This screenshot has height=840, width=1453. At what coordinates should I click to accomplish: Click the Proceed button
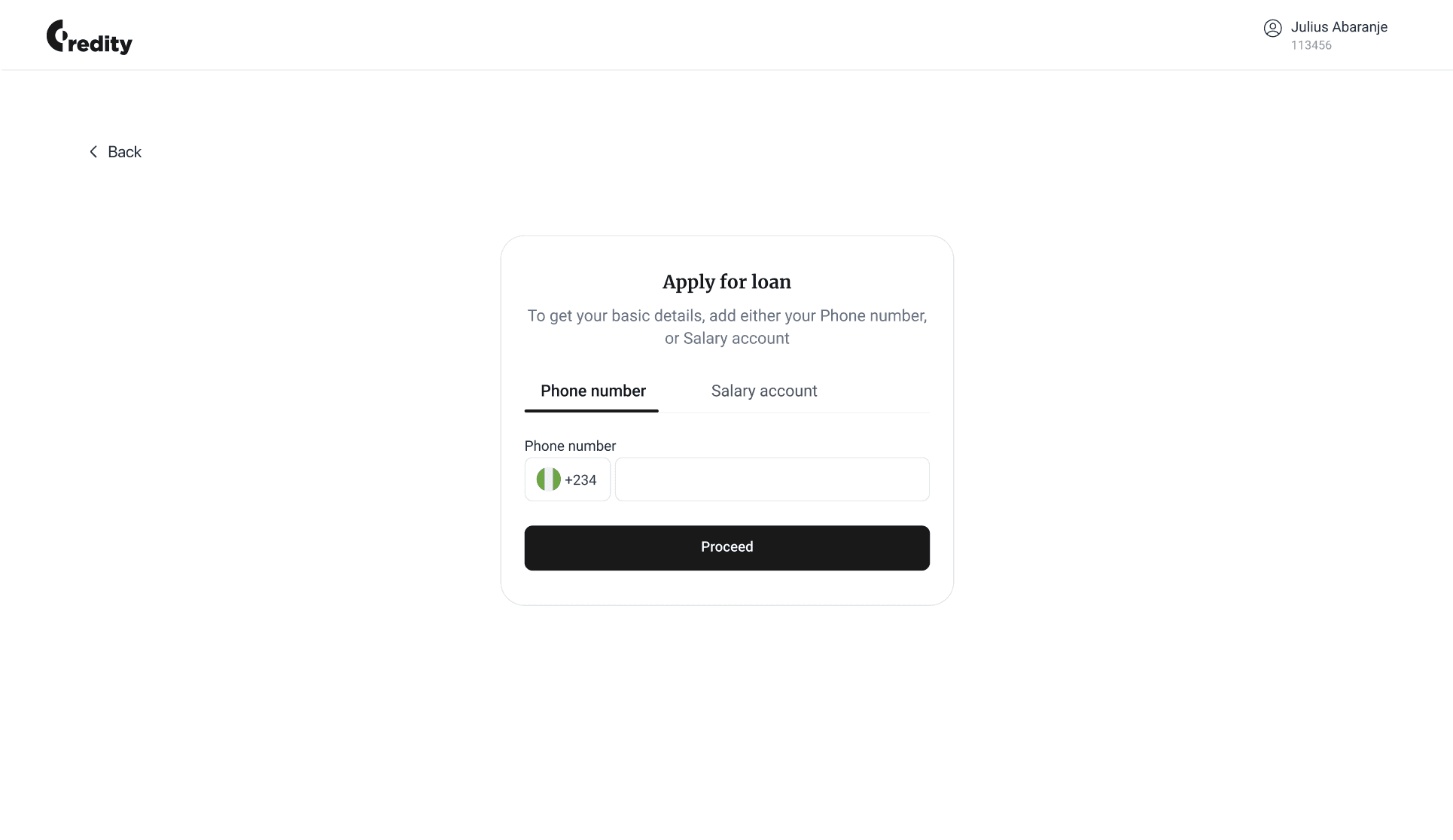coord(726,547)
